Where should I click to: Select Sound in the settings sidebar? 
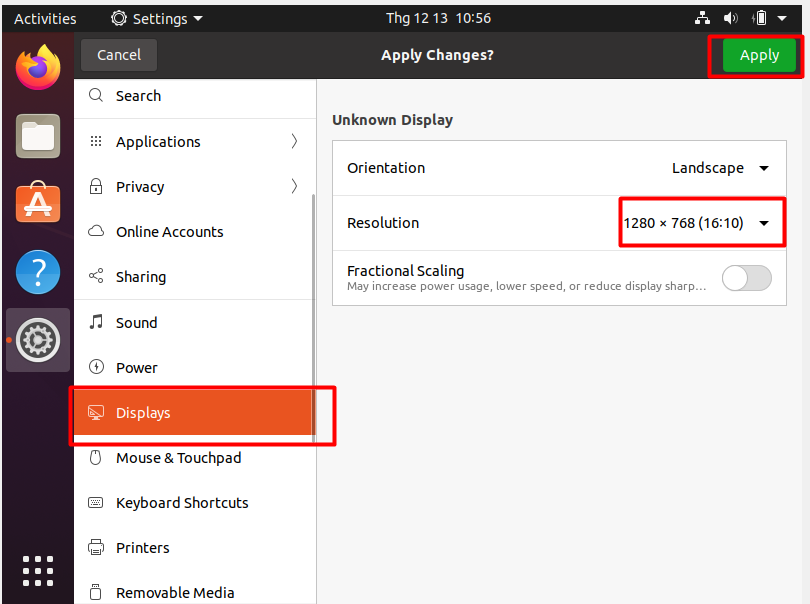coord(136,323)
